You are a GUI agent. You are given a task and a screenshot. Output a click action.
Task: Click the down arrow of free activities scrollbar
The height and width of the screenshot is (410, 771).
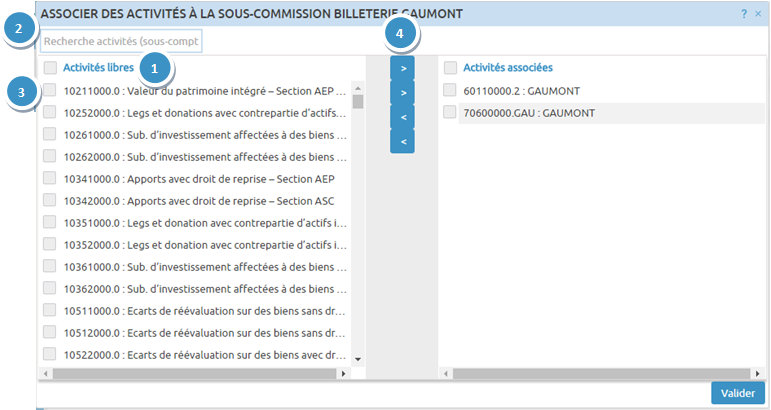click(x=358, y=359)
